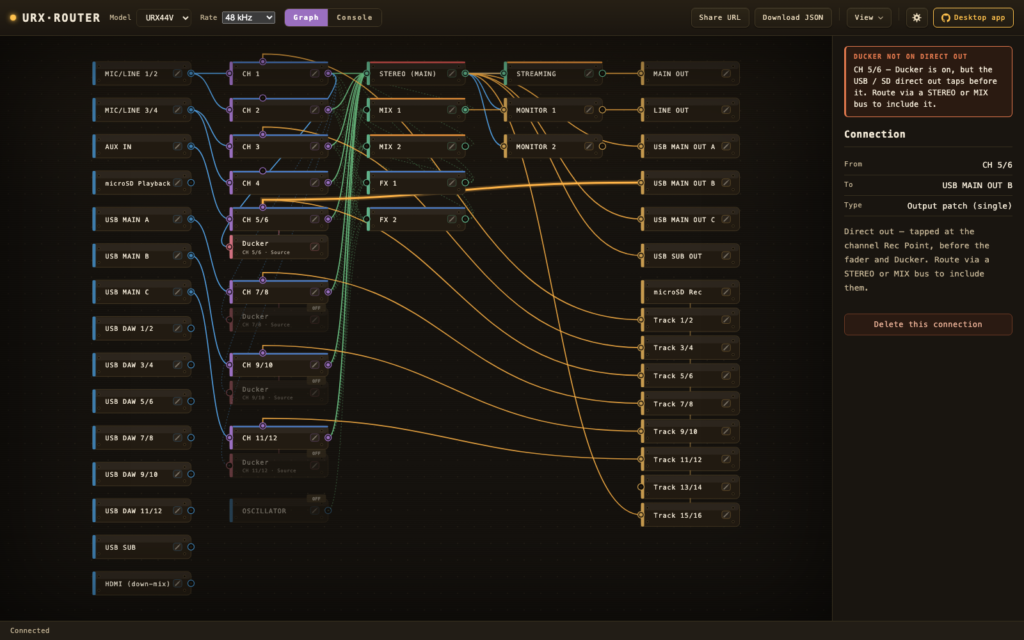The image size is (1024, 640).
Task: Click the edit pencil on Track 15/16 node
Action: click(x=726, y=515)
